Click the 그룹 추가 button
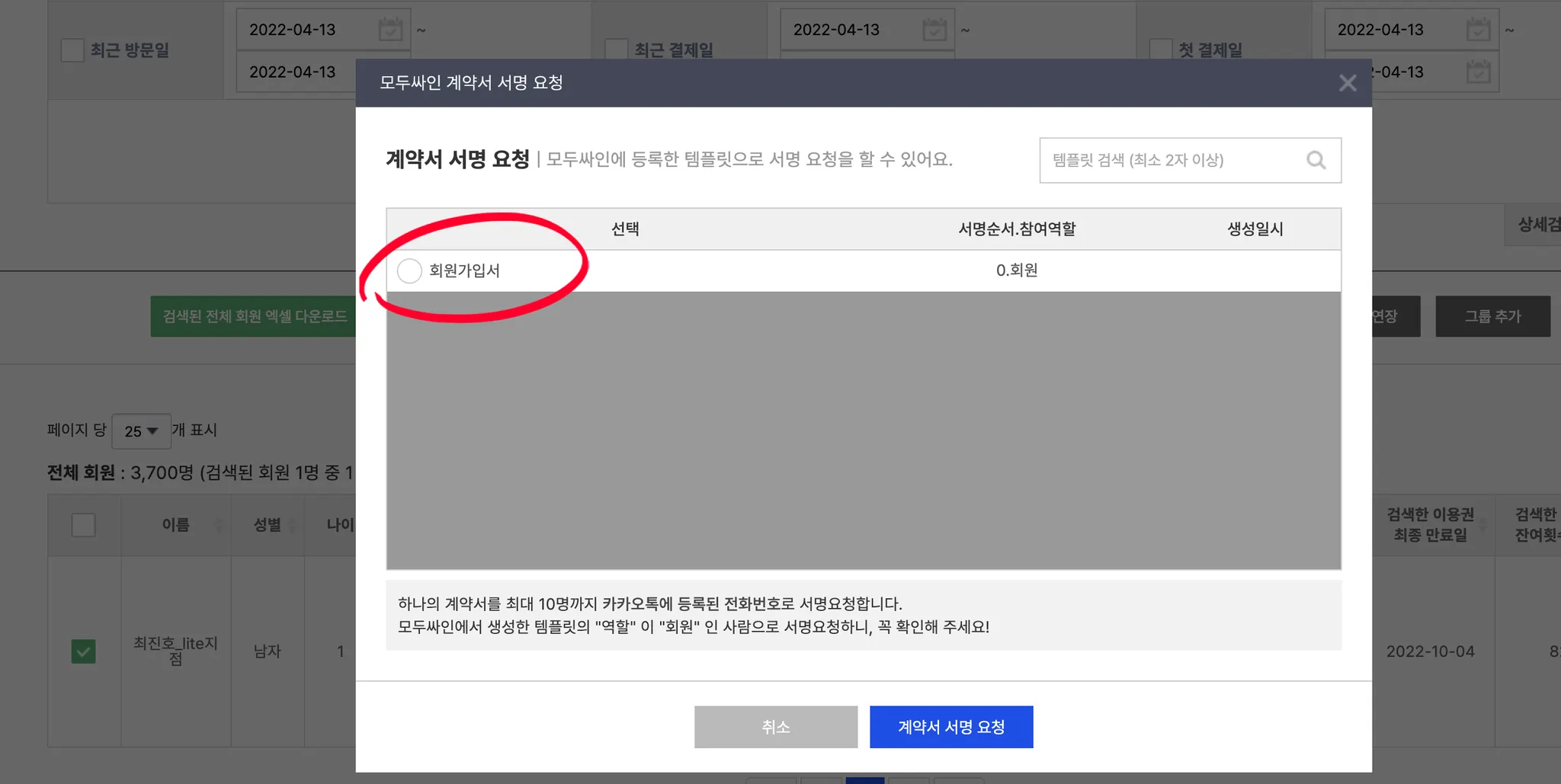The image size is (1561, 784). [x=1492, y=316]
